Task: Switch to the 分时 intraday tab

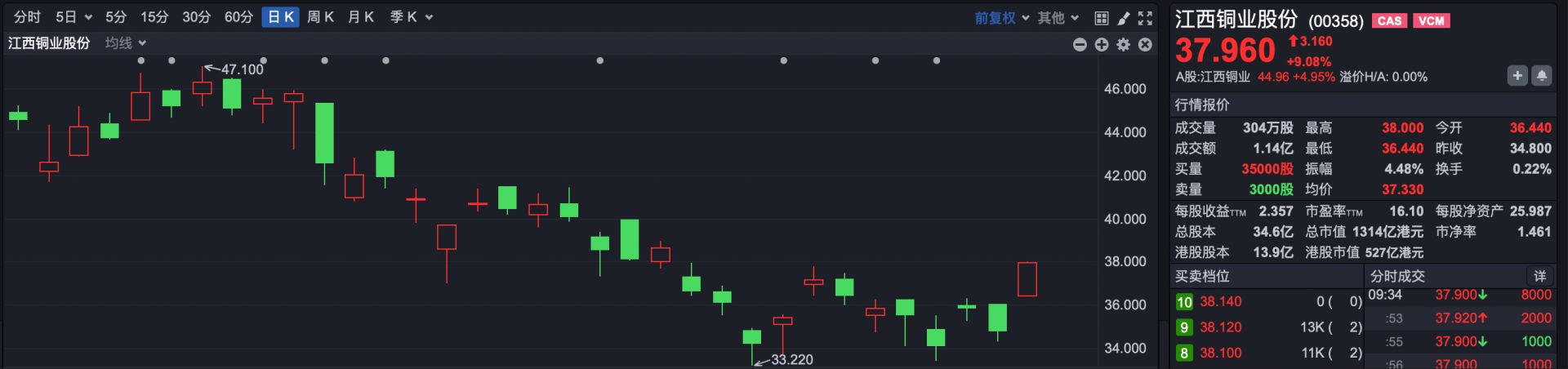Action: click(27, 17)
